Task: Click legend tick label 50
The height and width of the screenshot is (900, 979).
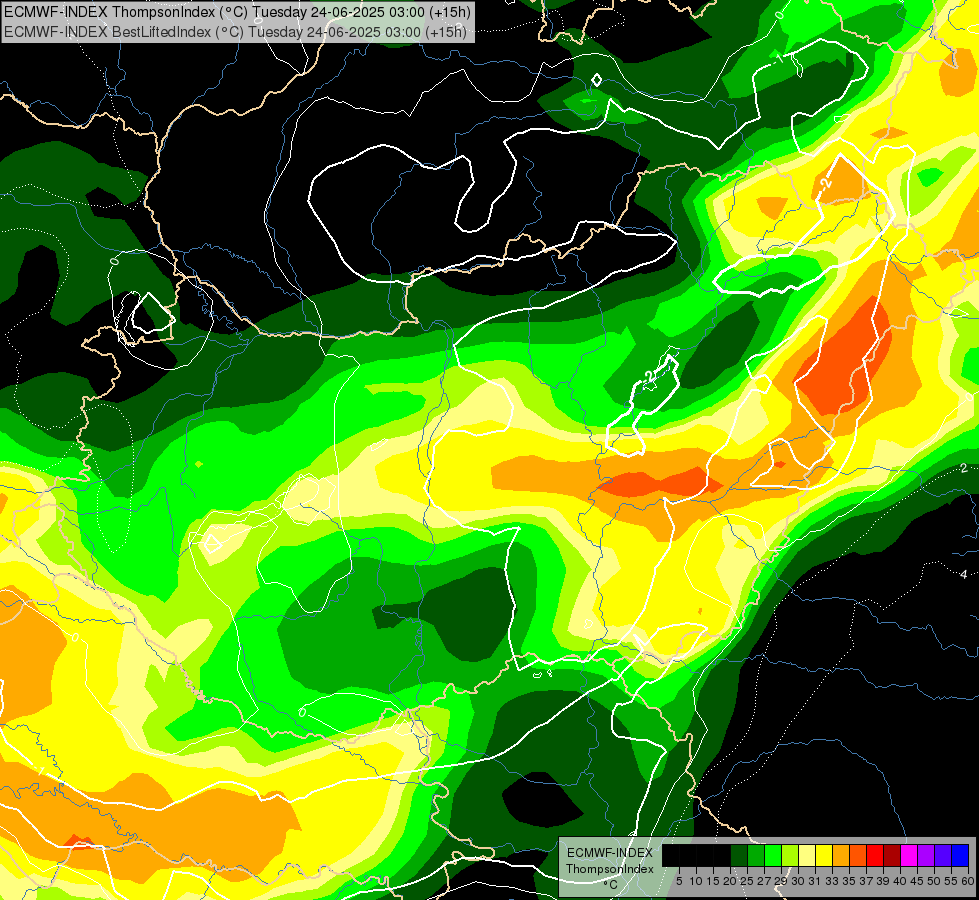Action: coord(935,881)
